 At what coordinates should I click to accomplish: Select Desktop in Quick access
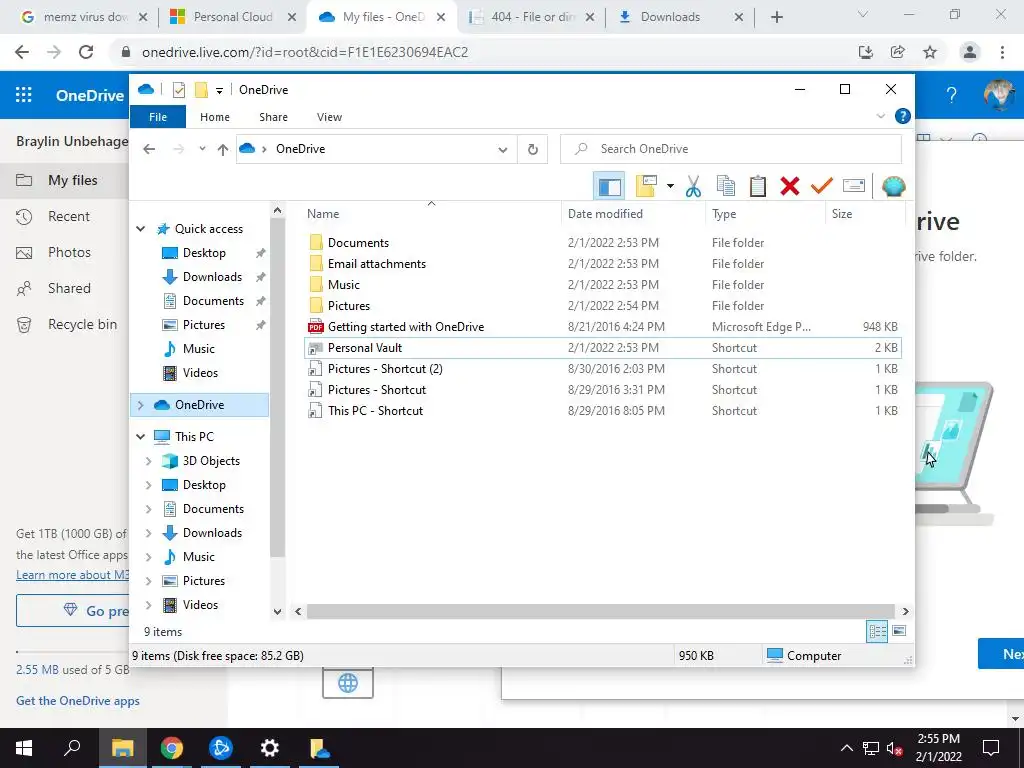click(x=204, y=253)
